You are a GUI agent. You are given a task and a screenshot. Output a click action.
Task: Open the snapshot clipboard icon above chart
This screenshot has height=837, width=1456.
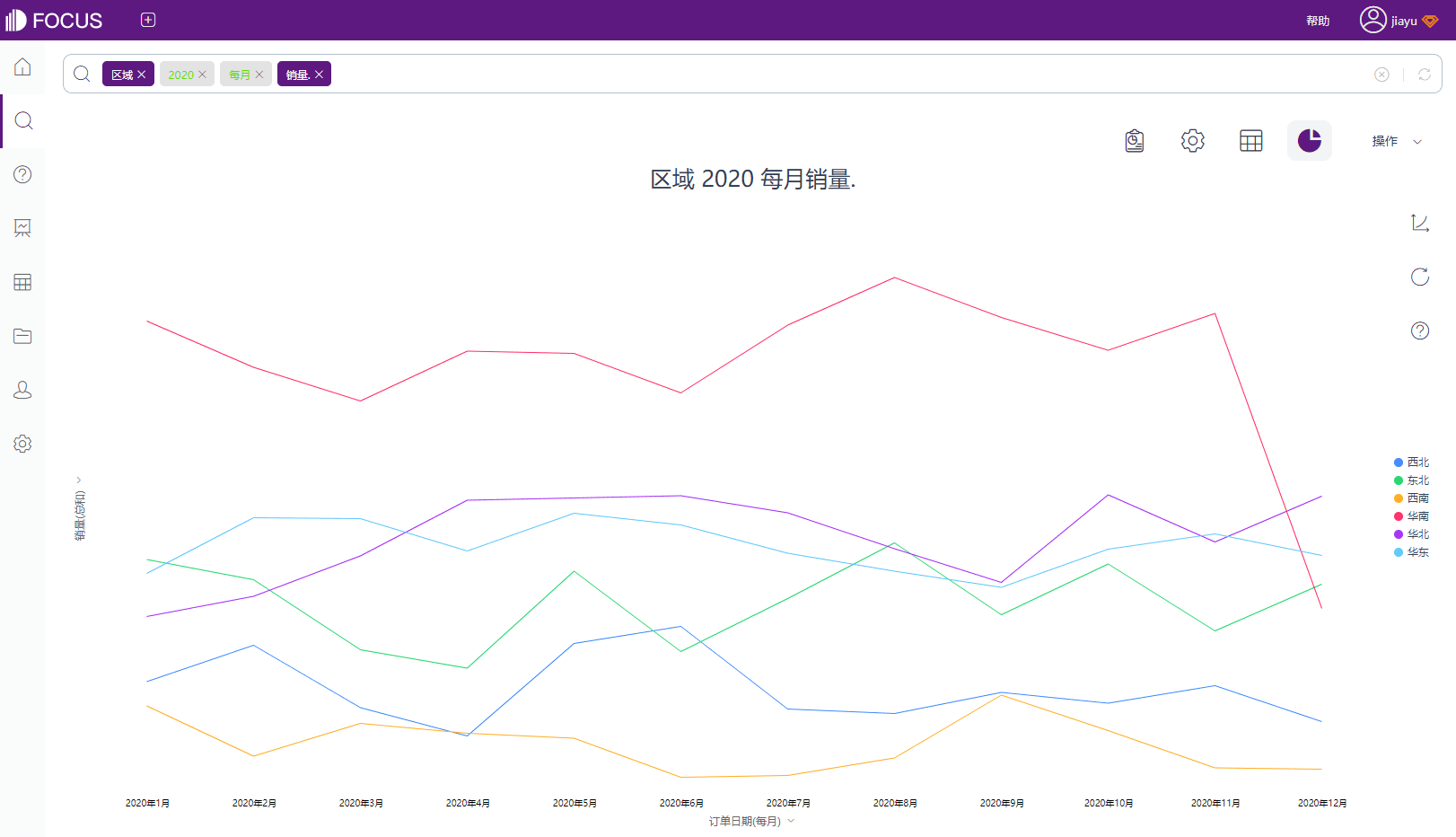click(1135, 141)
